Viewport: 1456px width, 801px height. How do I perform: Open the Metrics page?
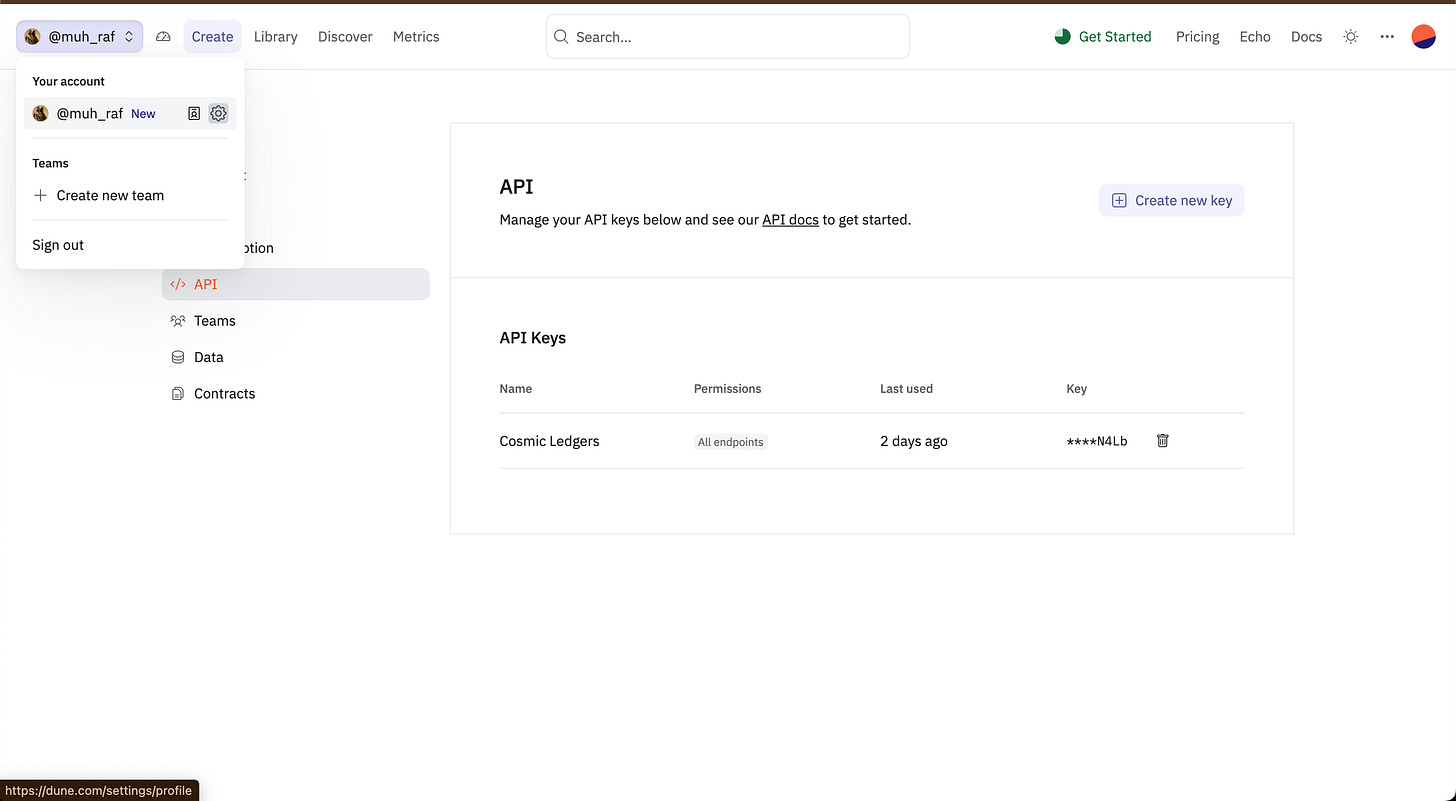[x=416, y=37]
